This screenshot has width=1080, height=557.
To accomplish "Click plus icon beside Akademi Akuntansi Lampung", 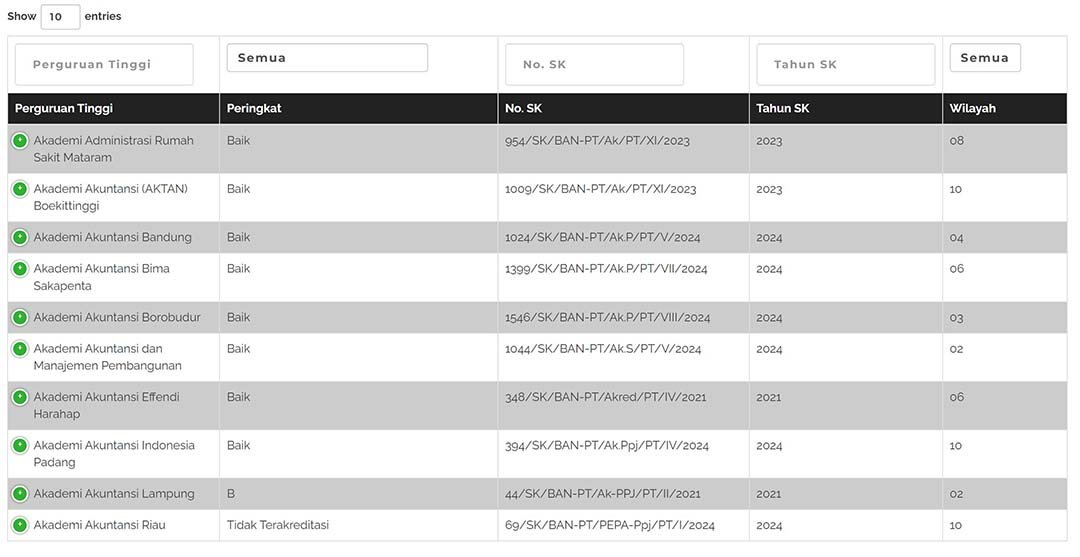I will pyautogui.click(x=20, y=493).
